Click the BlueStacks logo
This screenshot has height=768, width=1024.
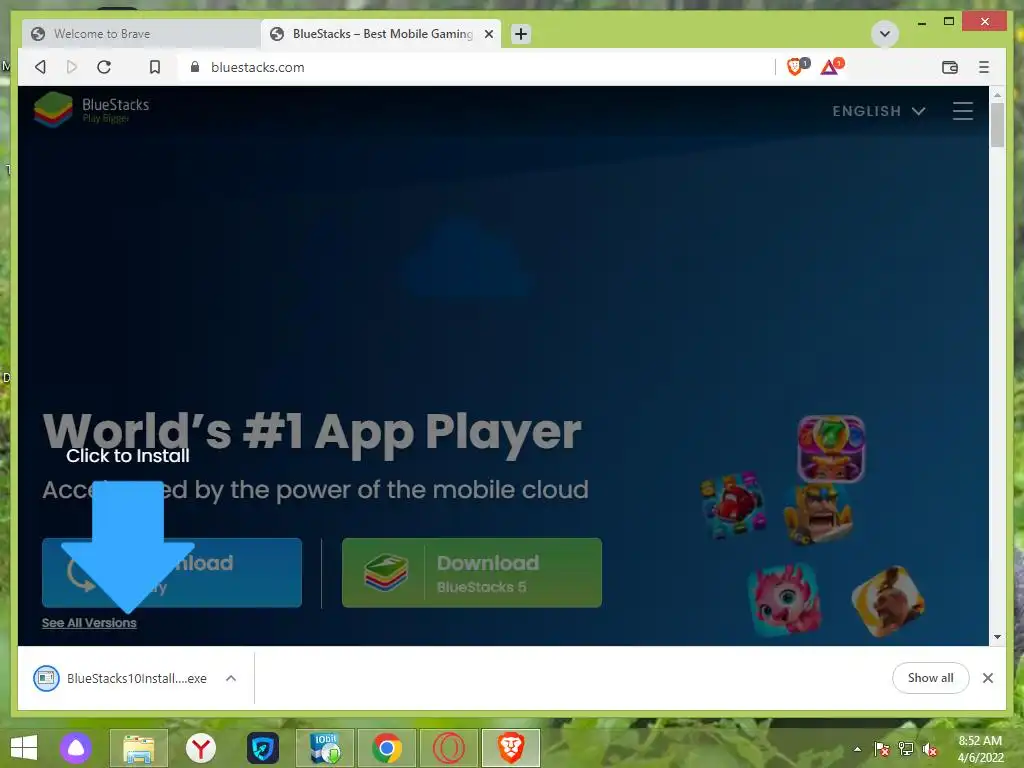(x=91, y=110)
